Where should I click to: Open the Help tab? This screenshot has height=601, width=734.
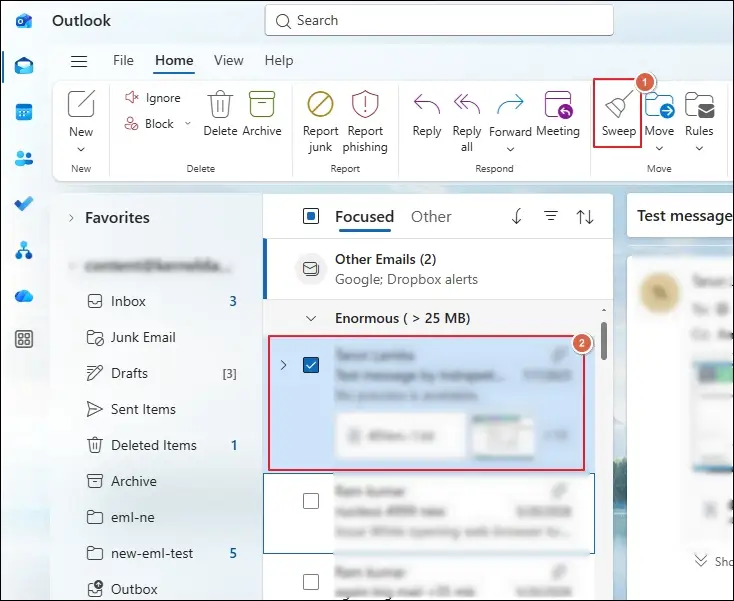coord(279,60)
